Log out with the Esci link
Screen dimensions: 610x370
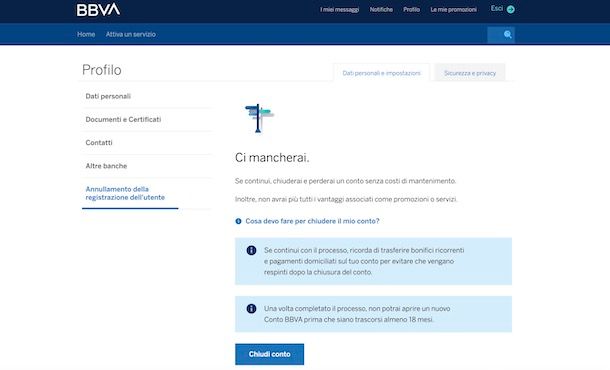pyautogui.click(x=496, y=9)
